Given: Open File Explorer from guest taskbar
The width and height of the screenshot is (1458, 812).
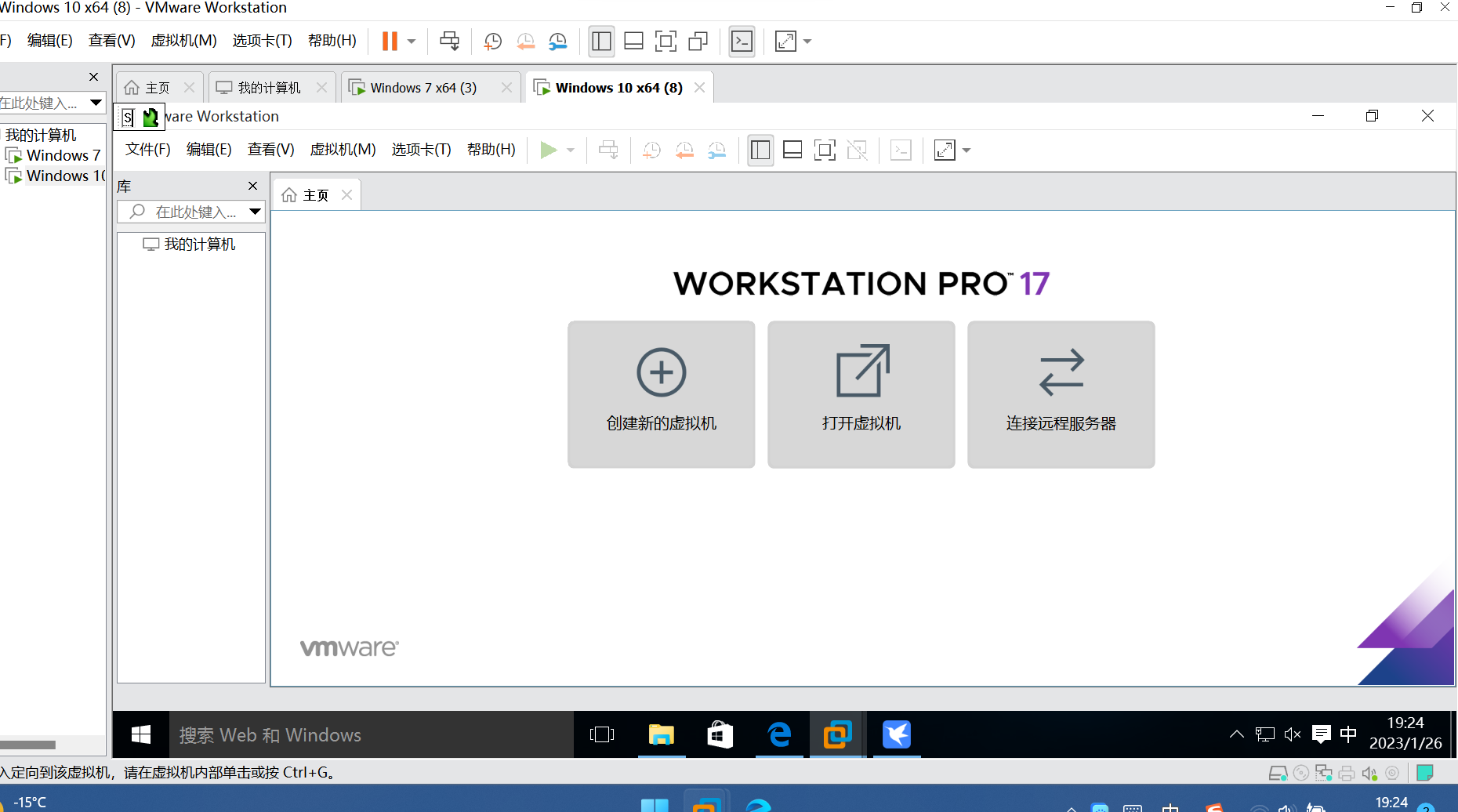Looking at the screenshot, I should (662, 734).
